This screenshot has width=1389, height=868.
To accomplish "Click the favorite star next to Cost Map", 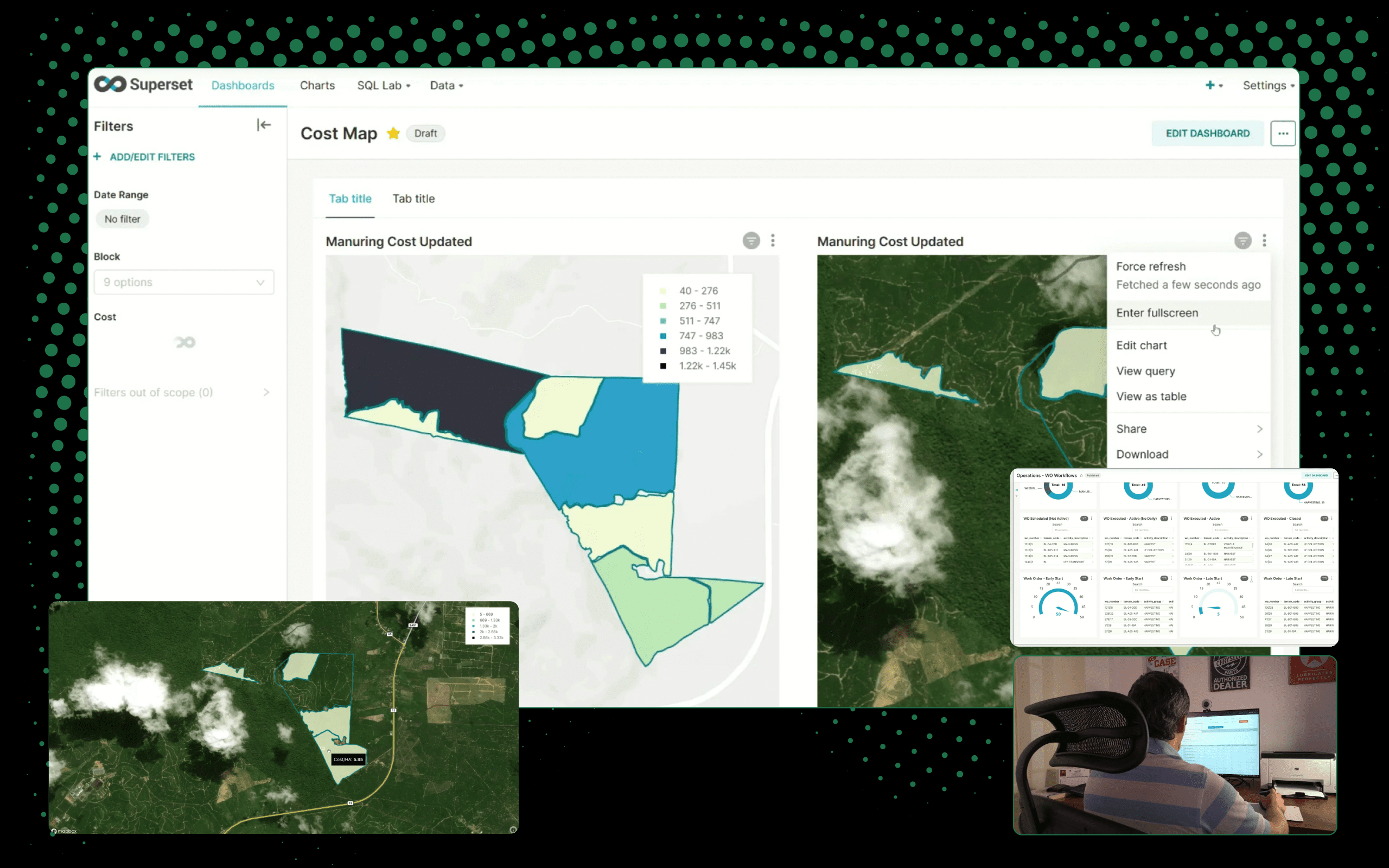I will click(x=393, y=133).
